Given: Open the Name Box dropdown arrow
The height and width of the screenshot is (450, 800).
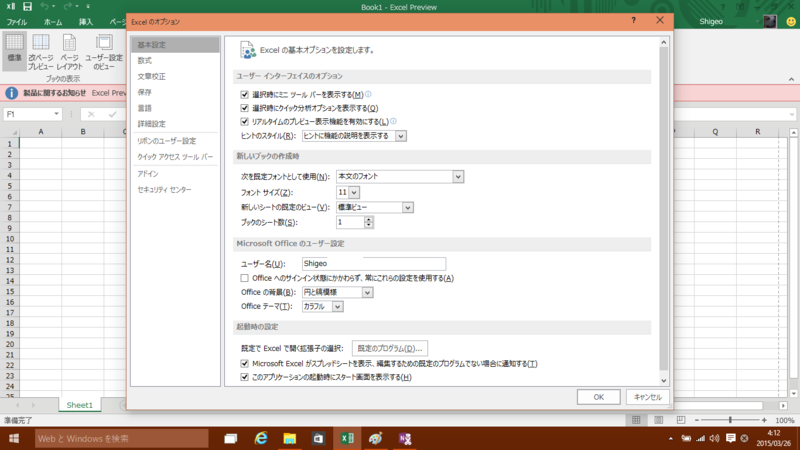Looking at the screenshot, I should [x=56, y=114].
